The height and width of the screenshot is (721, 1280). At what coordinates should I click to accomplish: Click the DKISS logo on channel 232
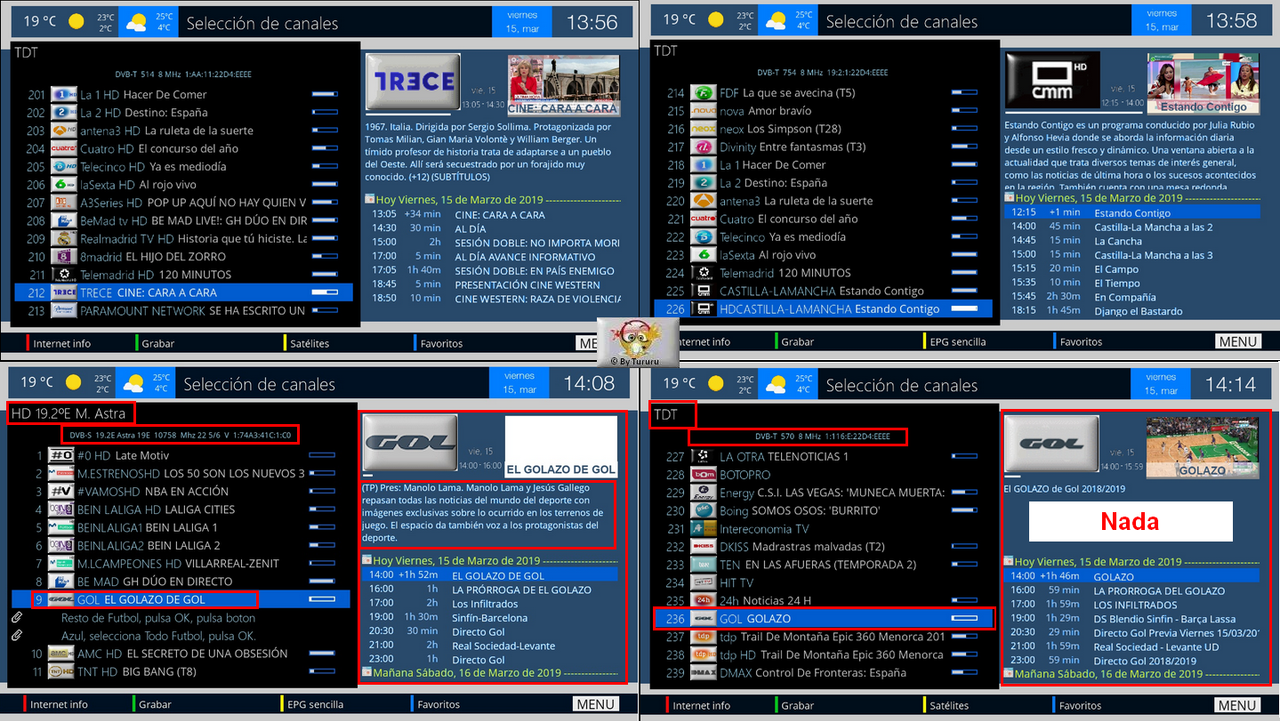(x=704, y=547)
